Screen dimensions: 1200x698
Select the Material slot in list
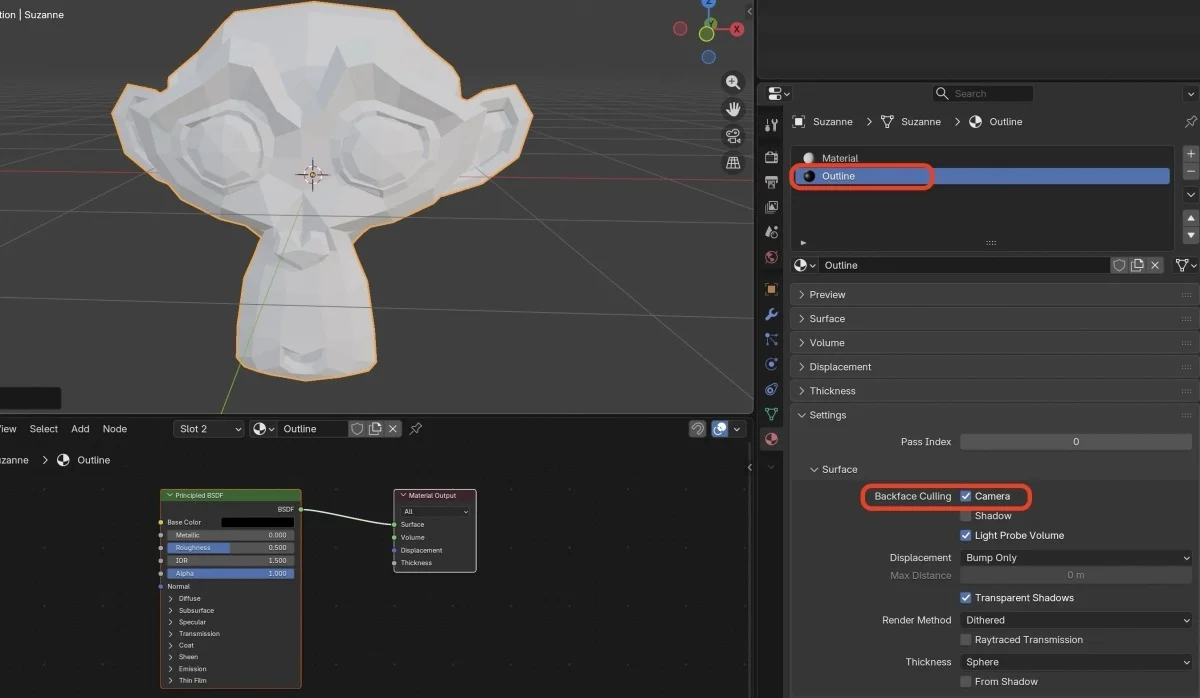click(981, 158)
